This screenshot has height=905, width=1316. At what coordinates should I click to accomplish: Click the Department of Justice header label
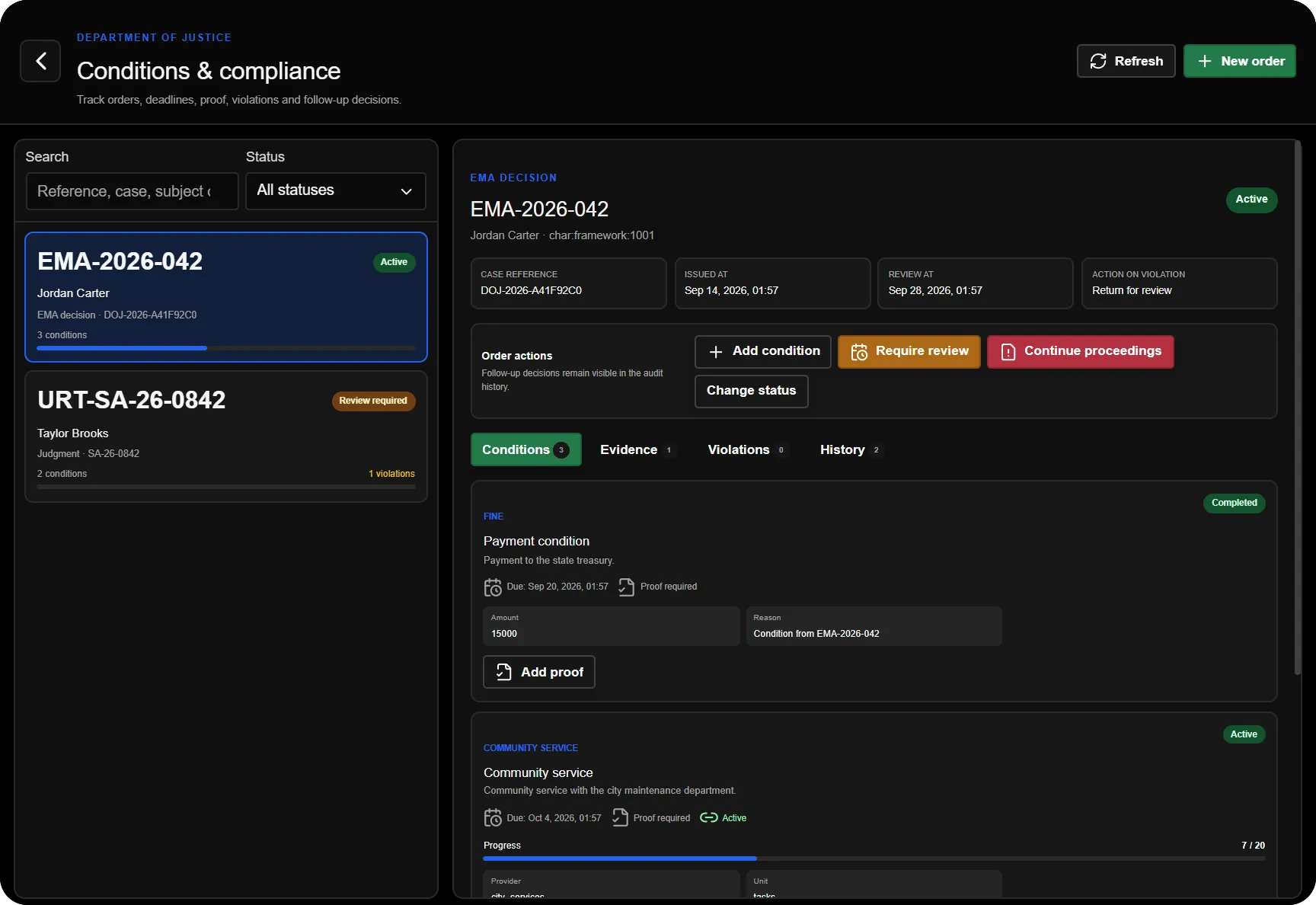(154, 37)
